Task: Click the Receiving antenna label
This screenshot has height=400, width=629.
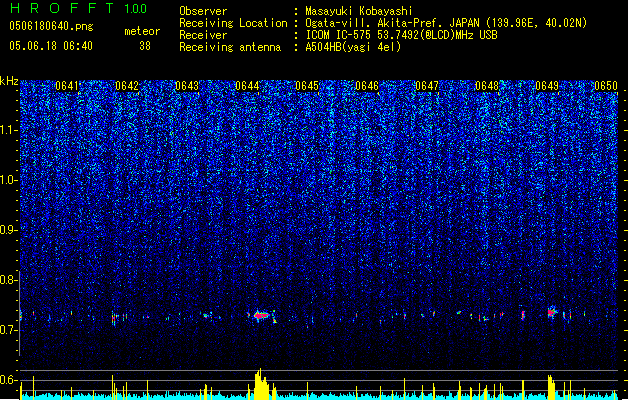Action: 230,47
